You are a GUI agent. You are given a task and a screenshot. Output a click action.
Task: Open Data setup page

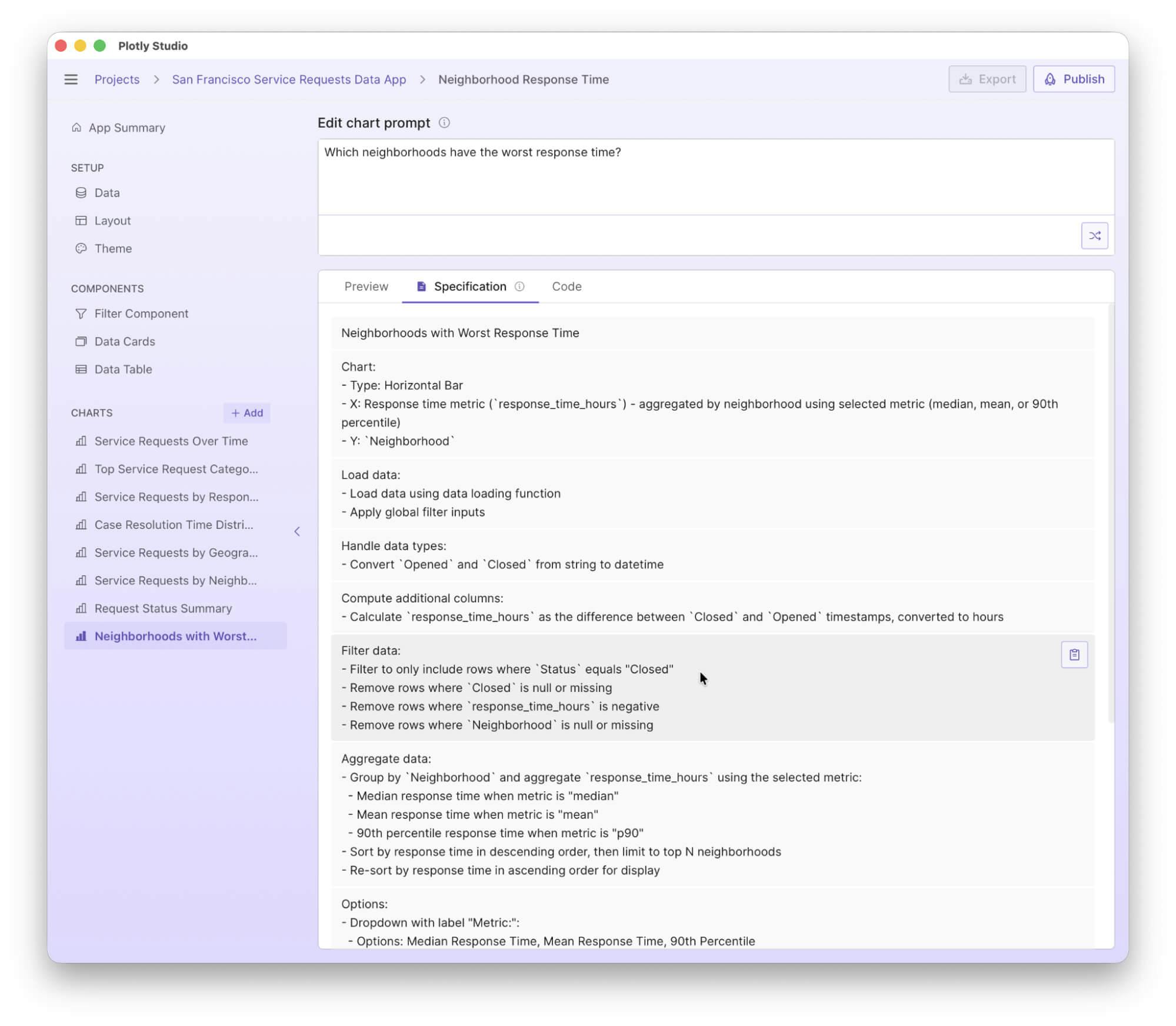[x=106, y=192]
